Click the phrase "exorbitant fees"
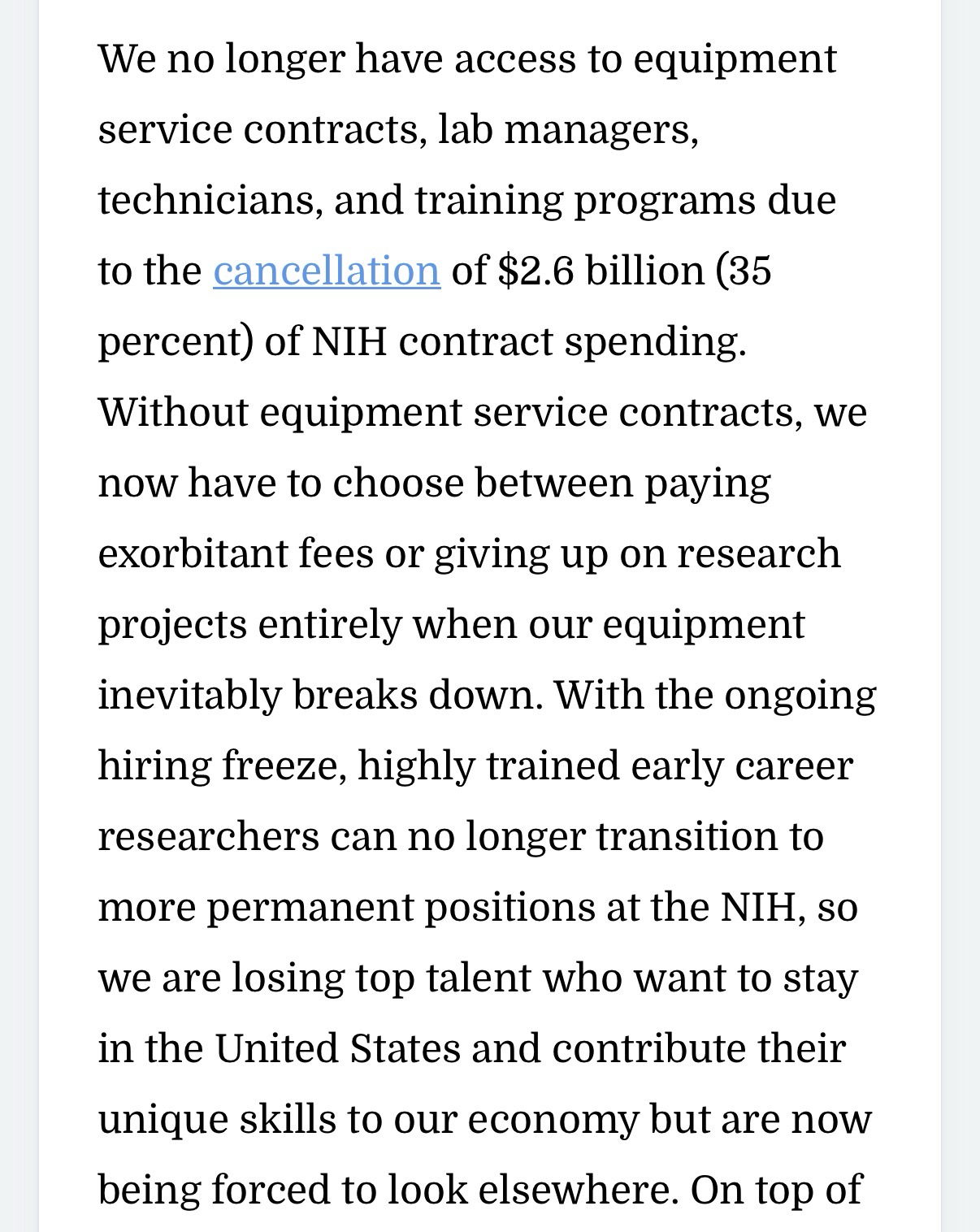 click(x=236, y=553)
